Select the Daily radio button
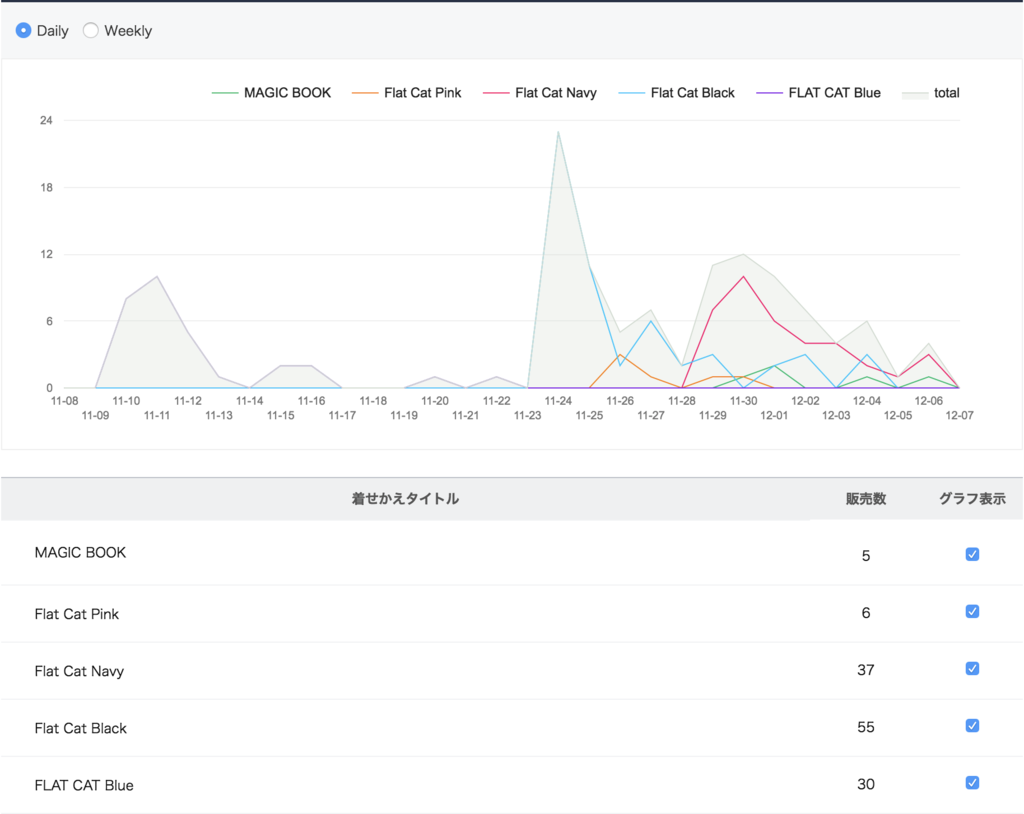1024x814 pixels. [24, 31]
